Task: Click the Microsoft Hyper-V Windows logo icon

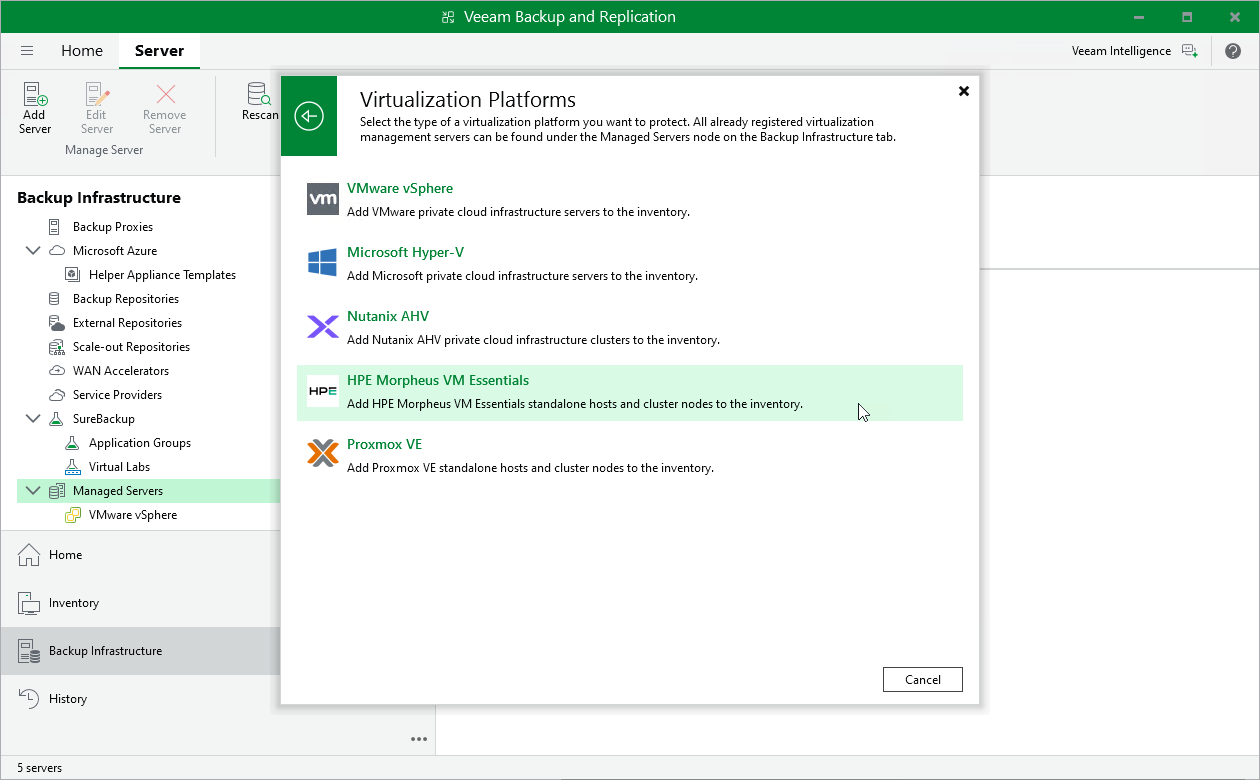Action: tap(323, 263)
